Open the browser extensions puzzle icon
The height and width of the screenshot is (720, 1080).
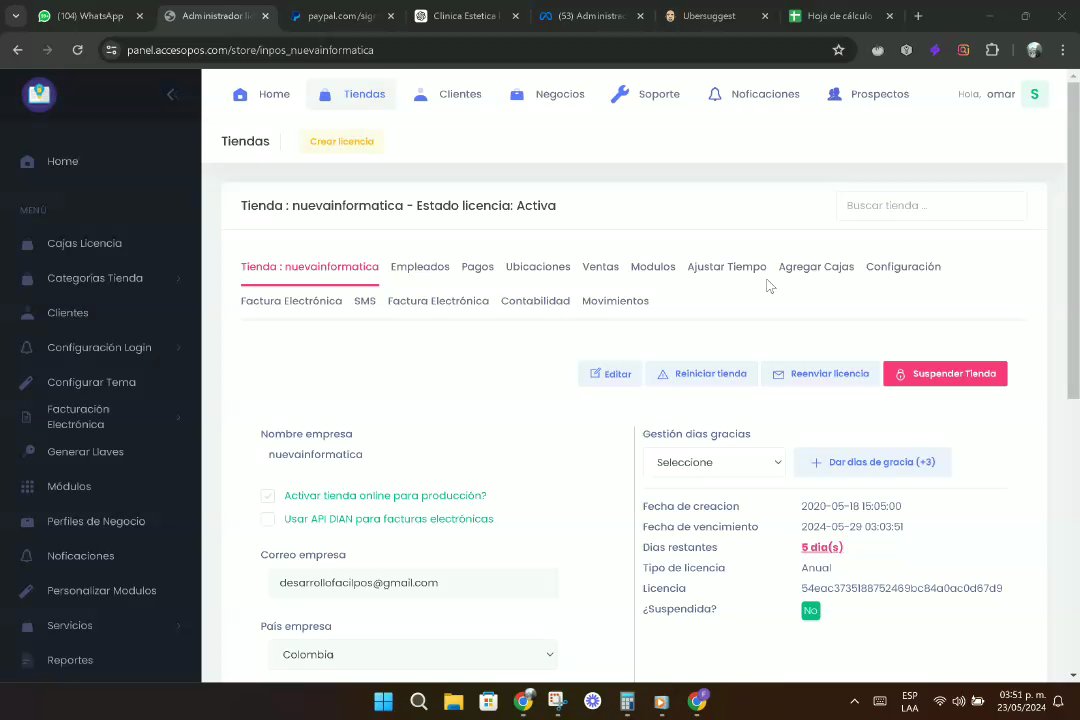pos(992,50)
